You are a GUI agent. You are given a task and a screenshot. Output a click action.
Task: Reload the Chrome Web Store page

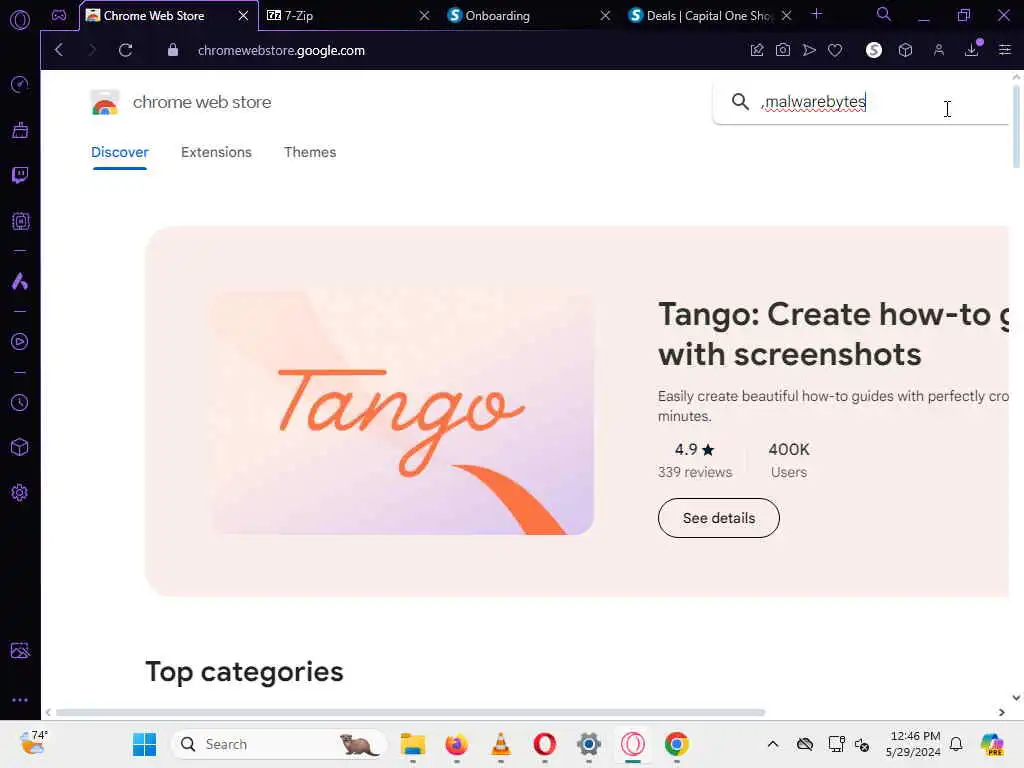pos(125,50)
